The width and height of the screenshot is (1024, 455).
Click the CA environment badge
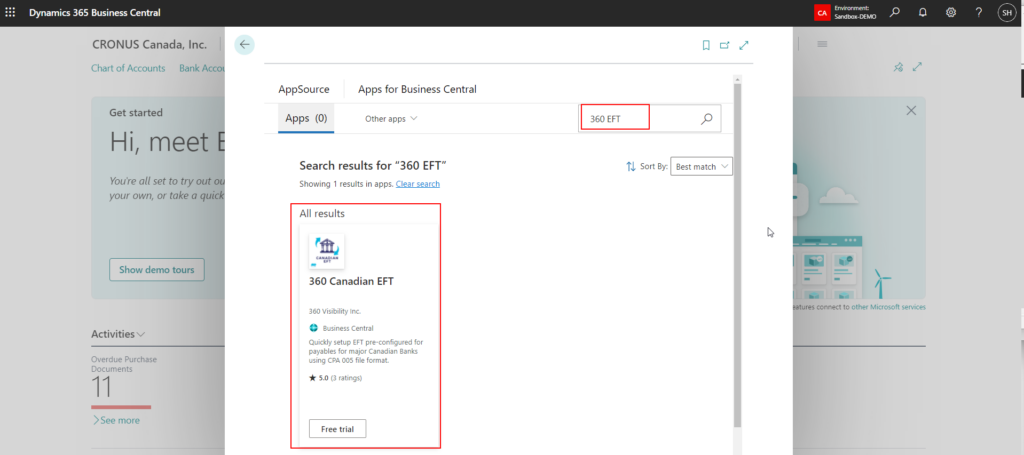pyautogui.click(x=822, y=12)
